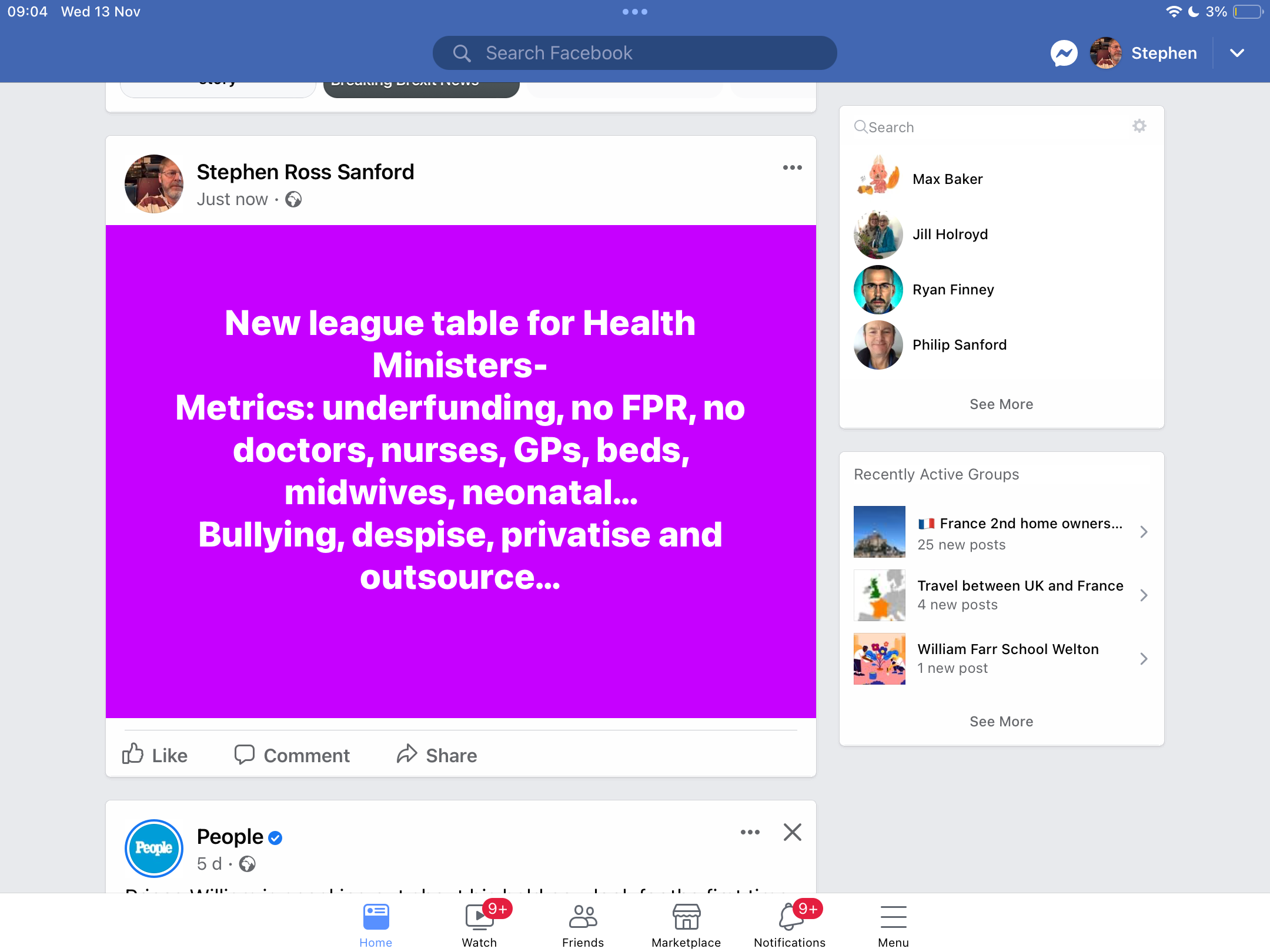Click See More under contacts list
1270x952 pixels.
[1001, 404]
